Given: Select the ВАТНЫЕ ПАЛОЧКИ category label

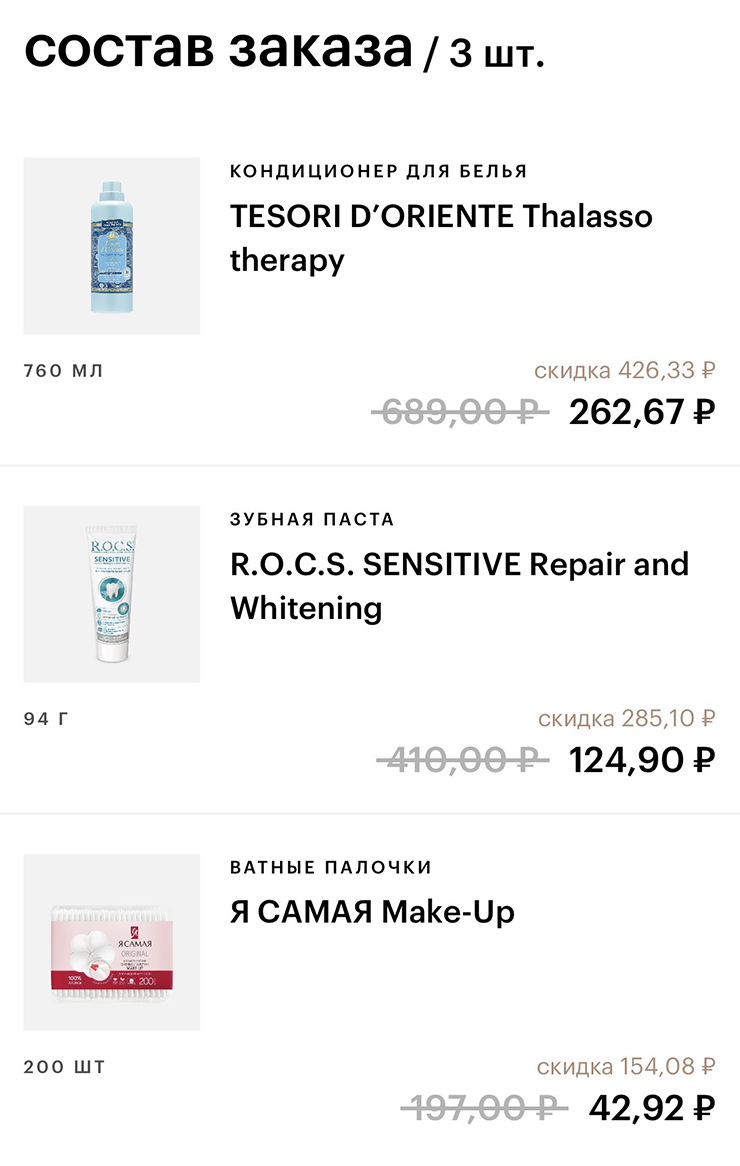Looking at the screenshot, I should pos(331,867).
